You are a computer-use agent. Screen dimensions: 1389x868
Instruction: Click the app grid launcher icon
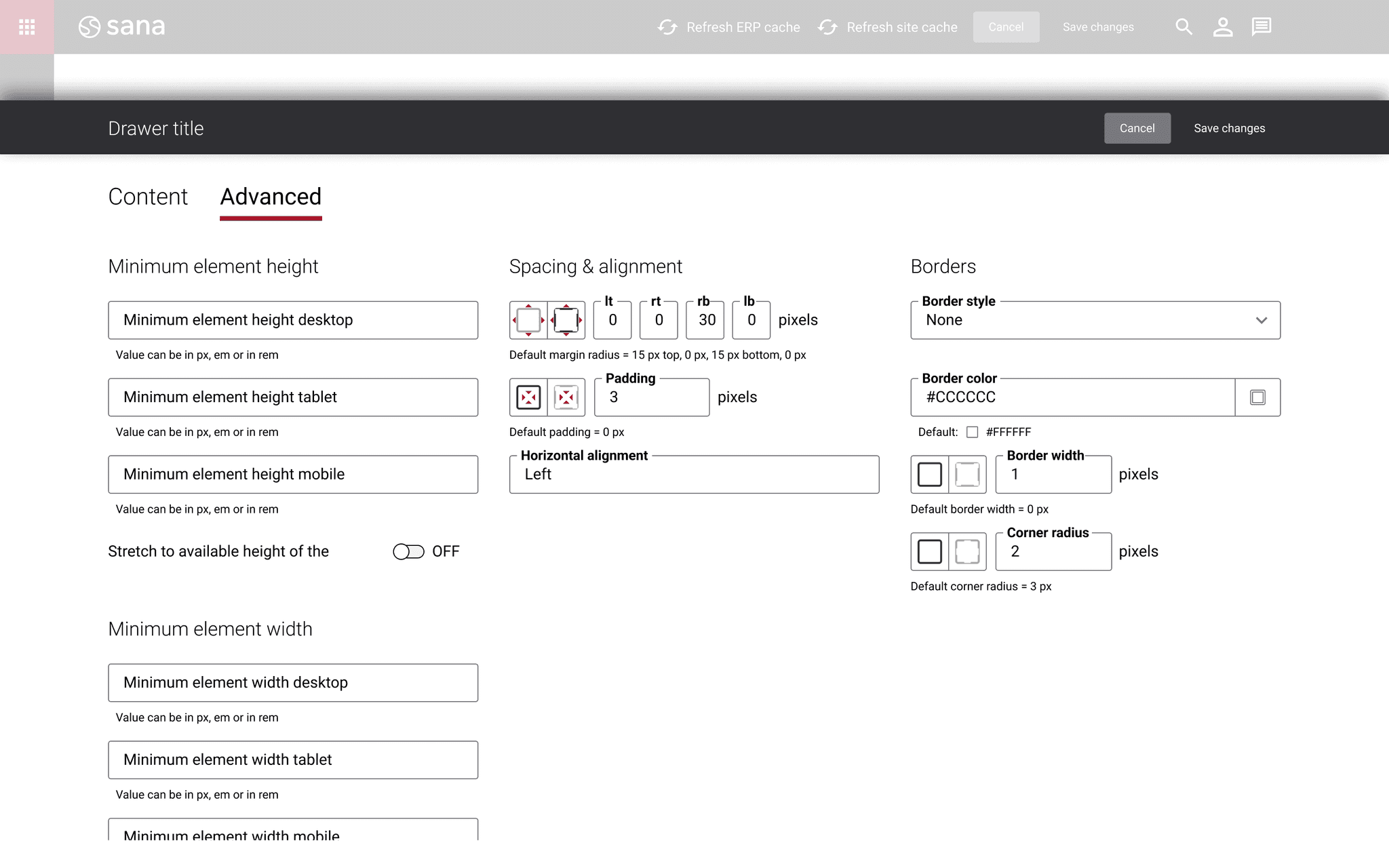point(27,27)
